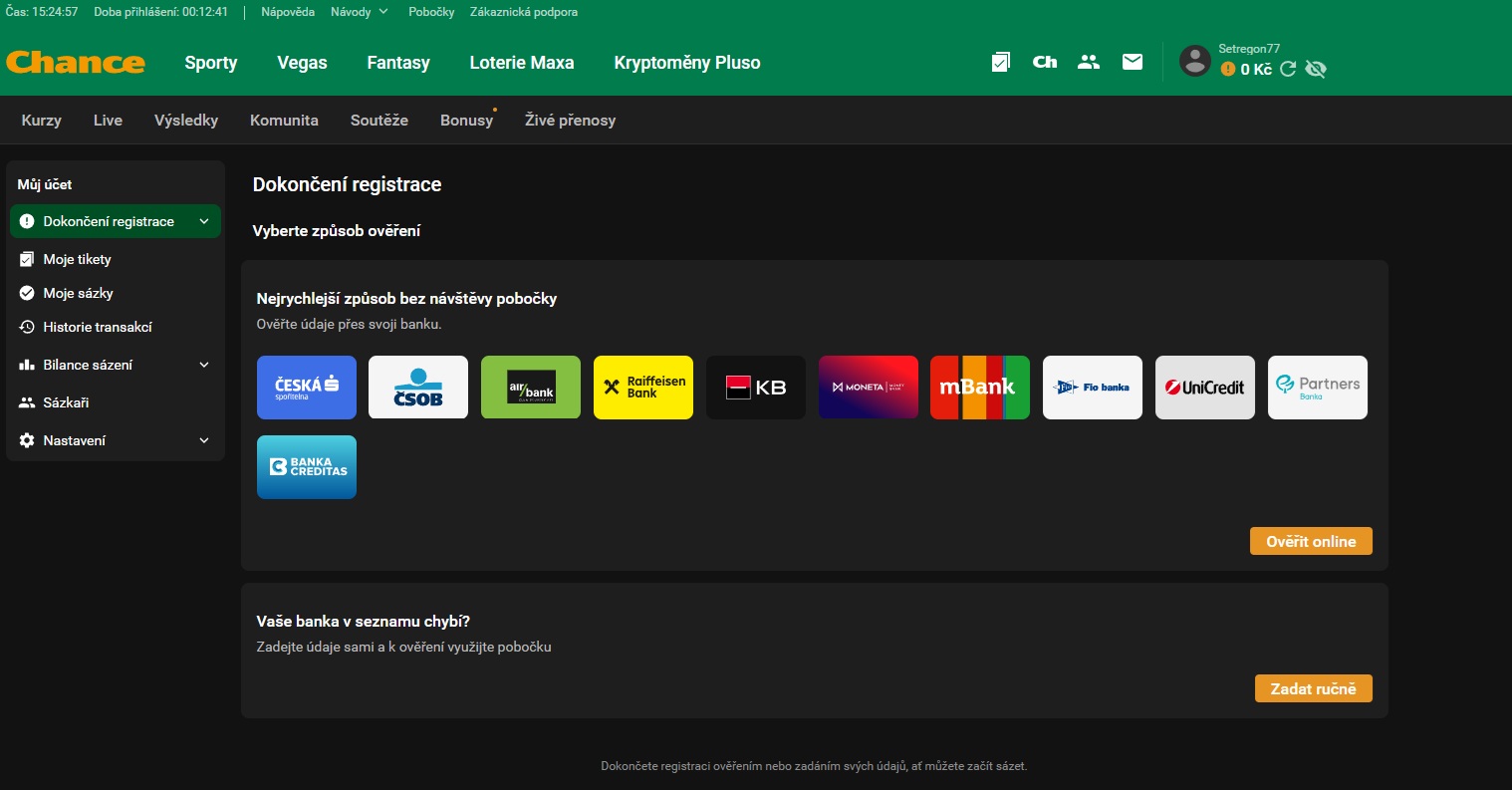Open the mail messages icon
The height and width of the screenshot is (790, 1512).
(1133, 62)
